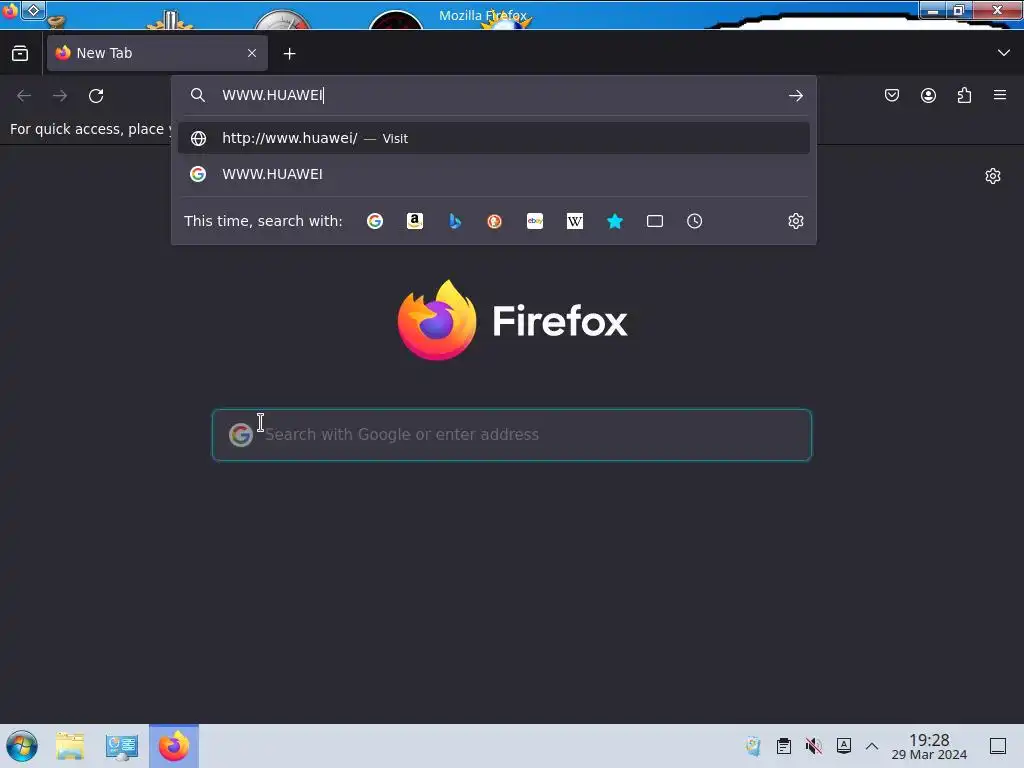Select WWW.HUAWEI Google search suggestion

pyautogui.click(x=494, y=174)
